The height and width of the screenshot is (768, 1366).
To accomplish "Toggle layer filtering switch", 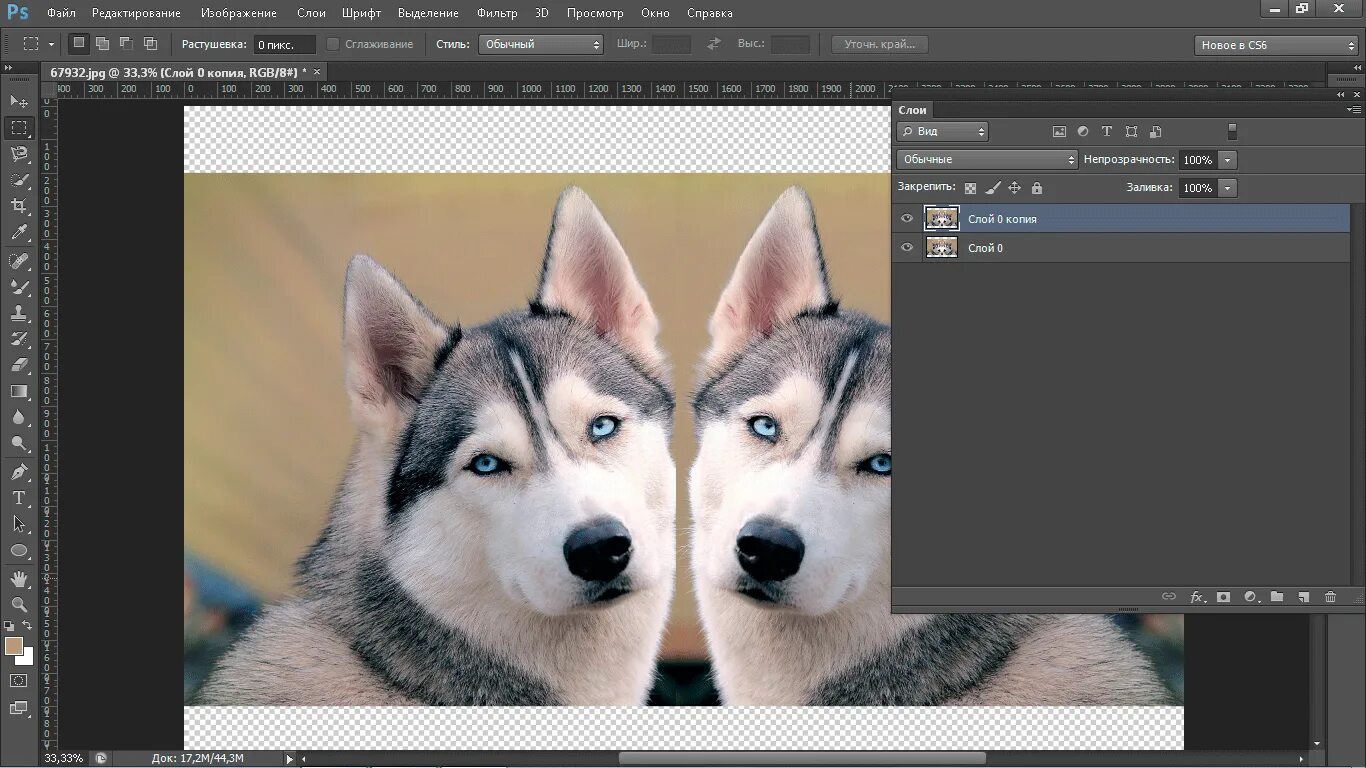I will [x=1232, y=131].
